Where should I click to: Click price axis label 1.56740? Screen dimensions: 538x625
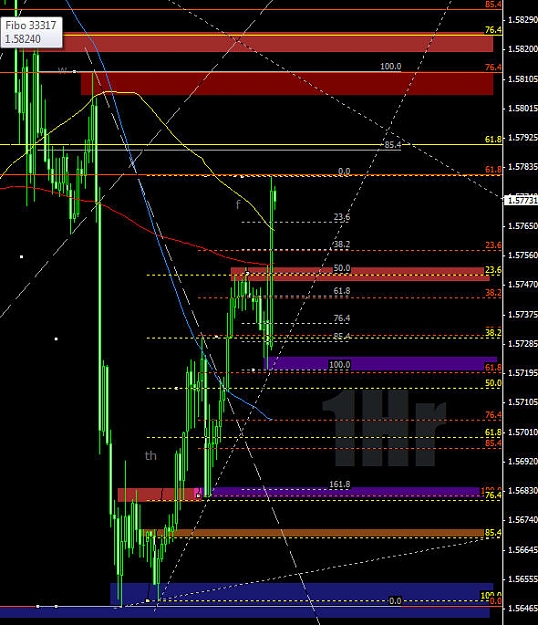point(522,520)
